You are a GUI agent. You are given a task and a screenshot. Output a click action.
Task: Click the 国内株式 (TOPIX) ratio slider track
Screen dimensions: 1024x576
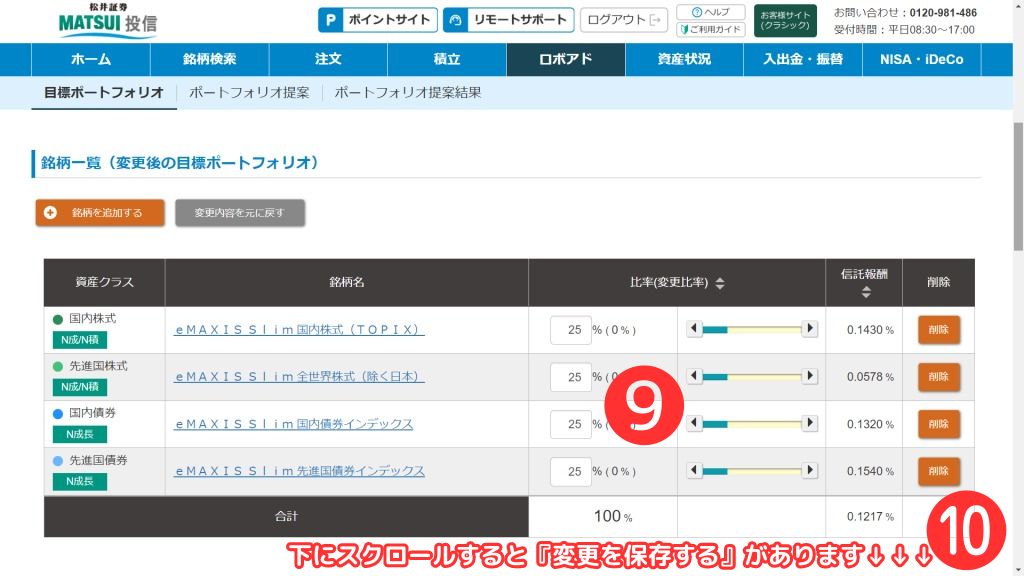752,330
